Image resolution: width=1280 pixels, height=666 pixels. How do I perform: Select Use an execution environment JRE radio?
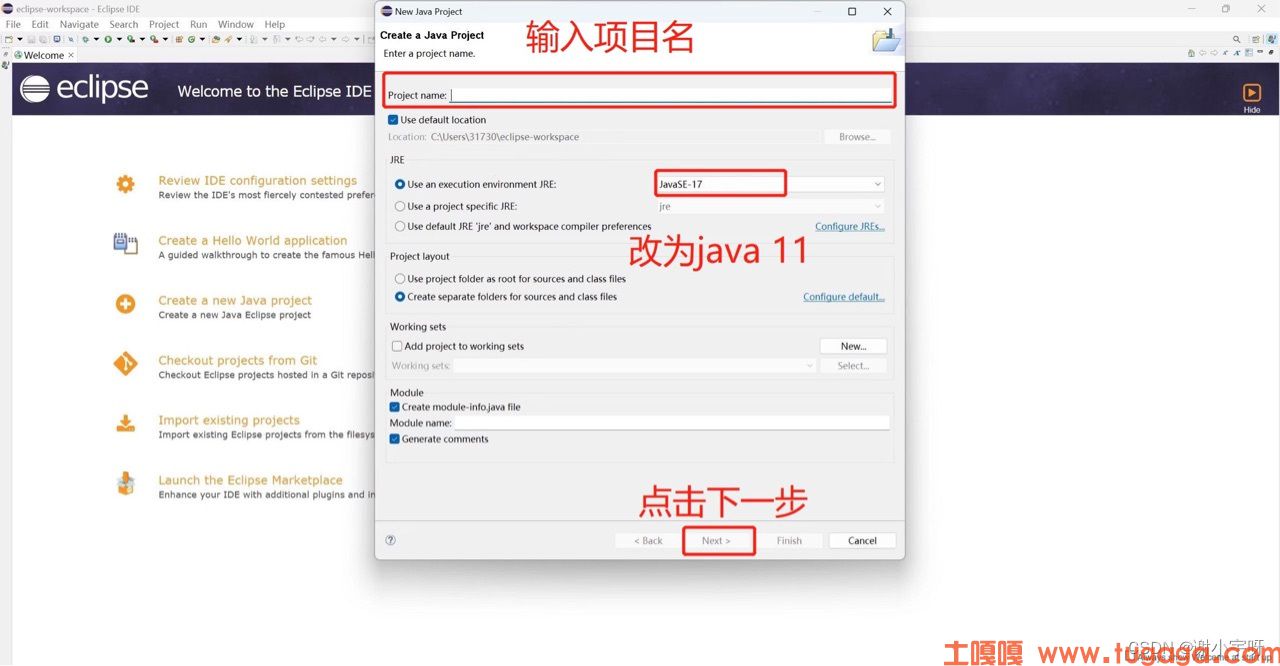pos(400,185)
